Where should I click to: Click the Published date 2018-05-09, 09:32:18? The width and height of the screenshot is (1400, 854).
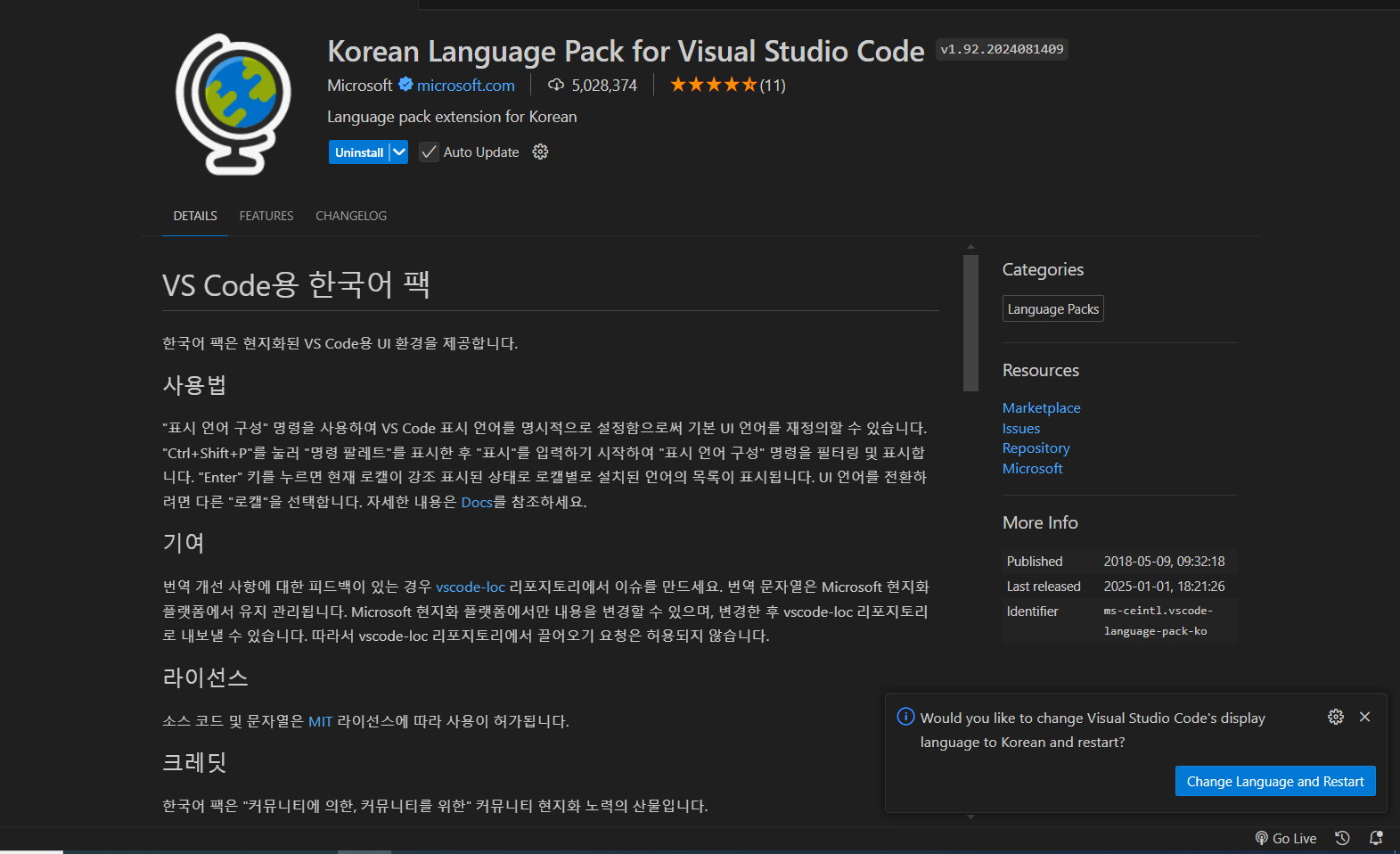[1164, 562]
